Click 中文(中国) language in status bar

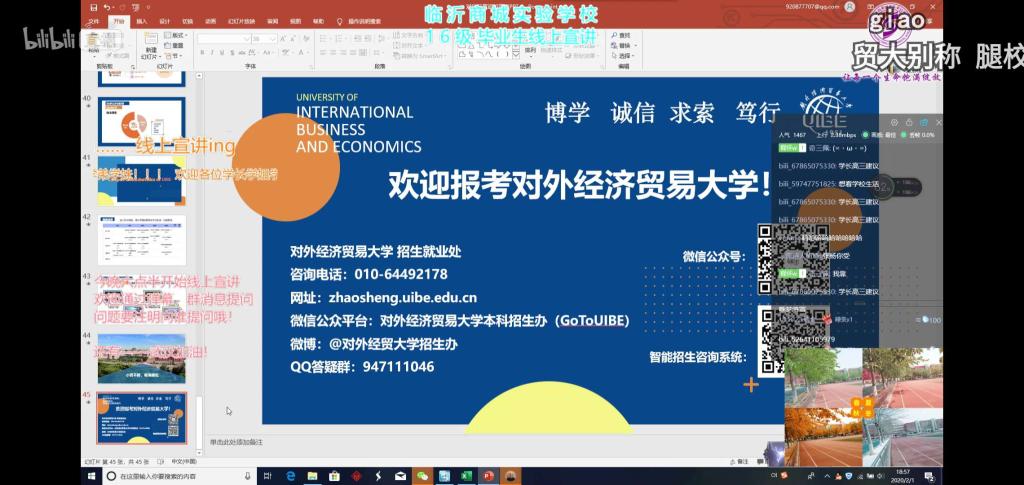pyautogui.click(x=184, y=461)
